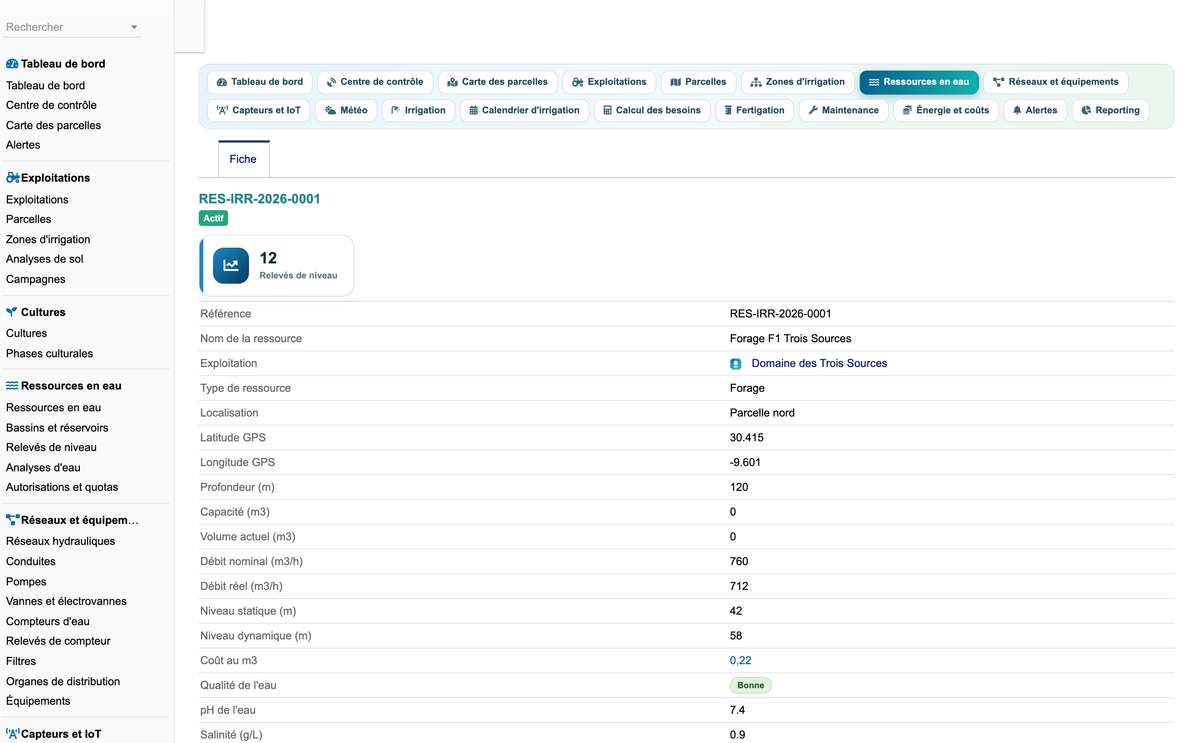Go to Carte des parcelles navigation pill
The image size is (1200, 743).
point(498,82)
